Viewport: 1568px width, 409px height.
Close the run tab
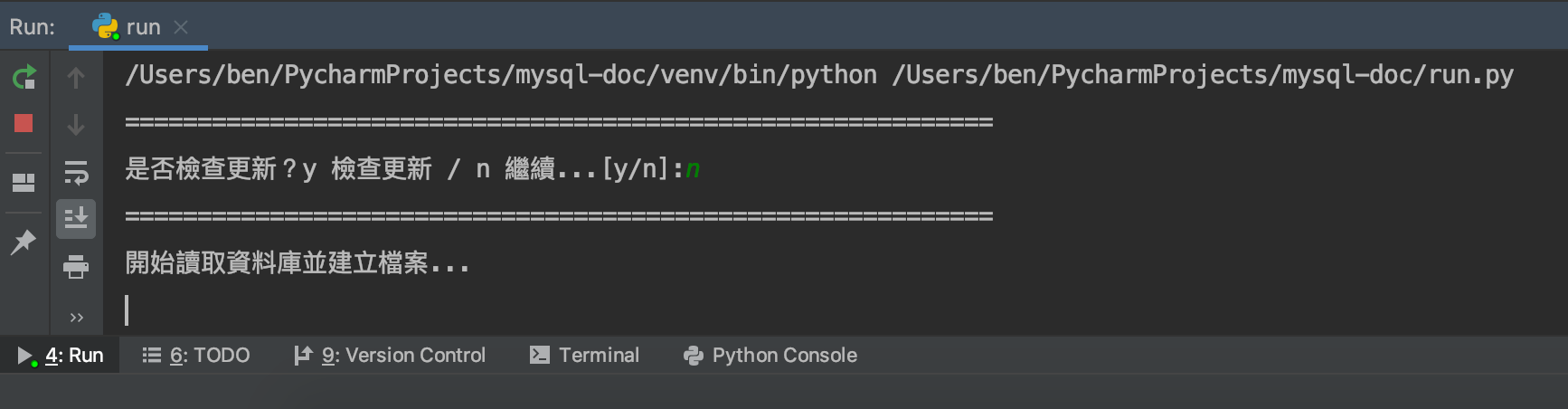click(x=181, y=27)
